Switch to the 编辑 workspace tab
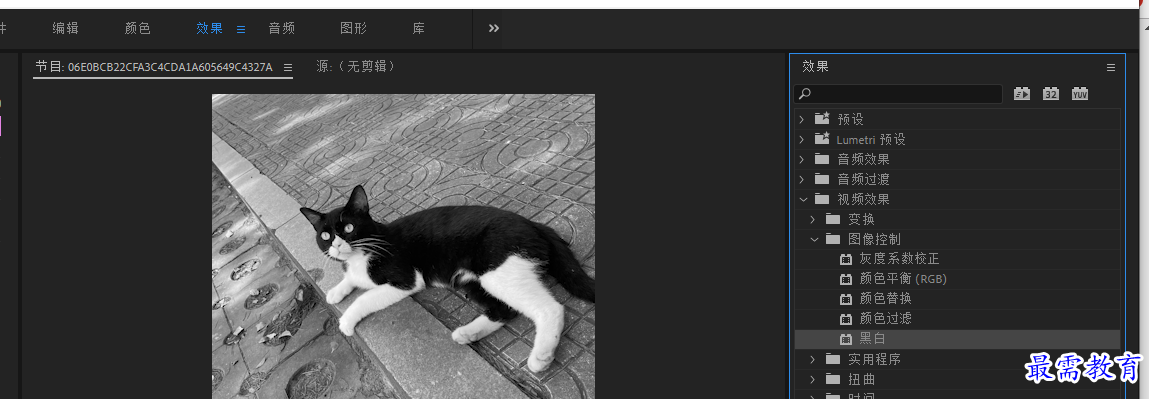1149x399 pixels. pyautogui.click(x=65, y=29)
